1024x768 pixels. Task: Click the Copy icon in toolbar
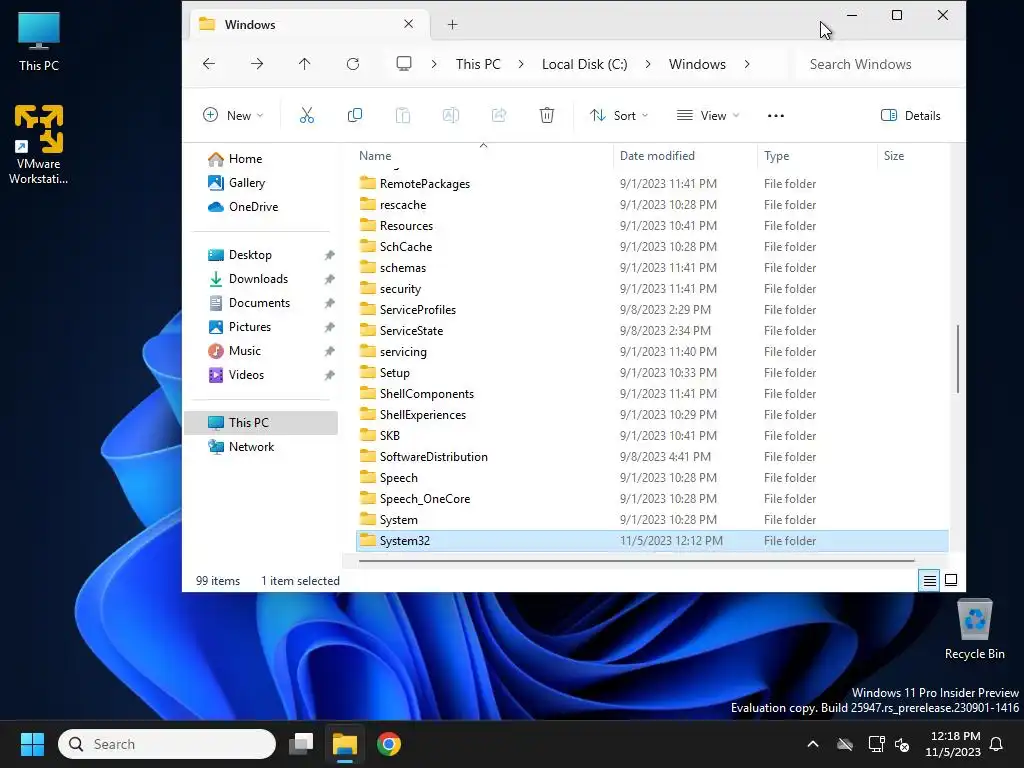355,116
